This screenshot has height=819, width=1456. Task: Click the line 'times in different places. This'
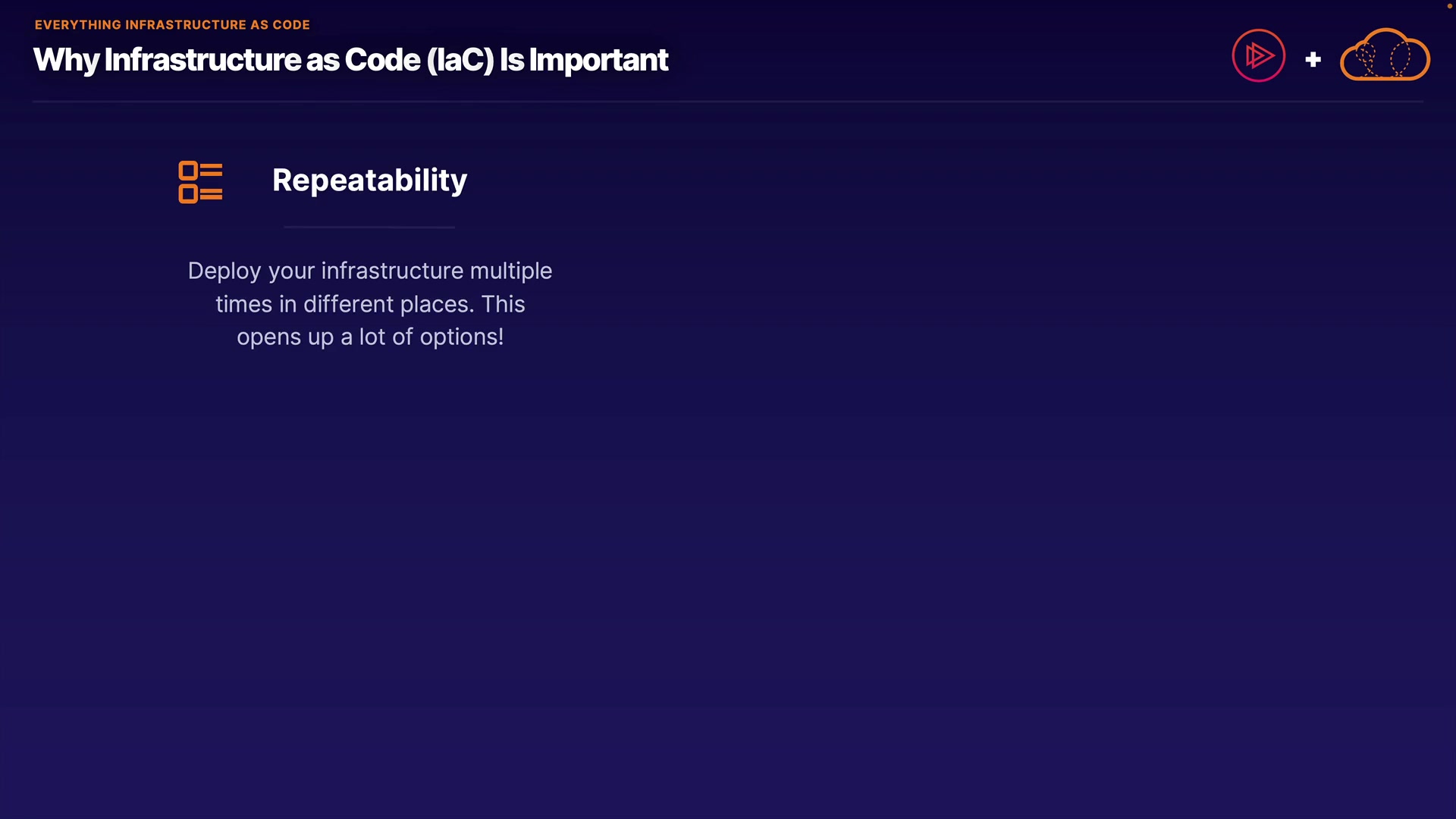[369, 304]
